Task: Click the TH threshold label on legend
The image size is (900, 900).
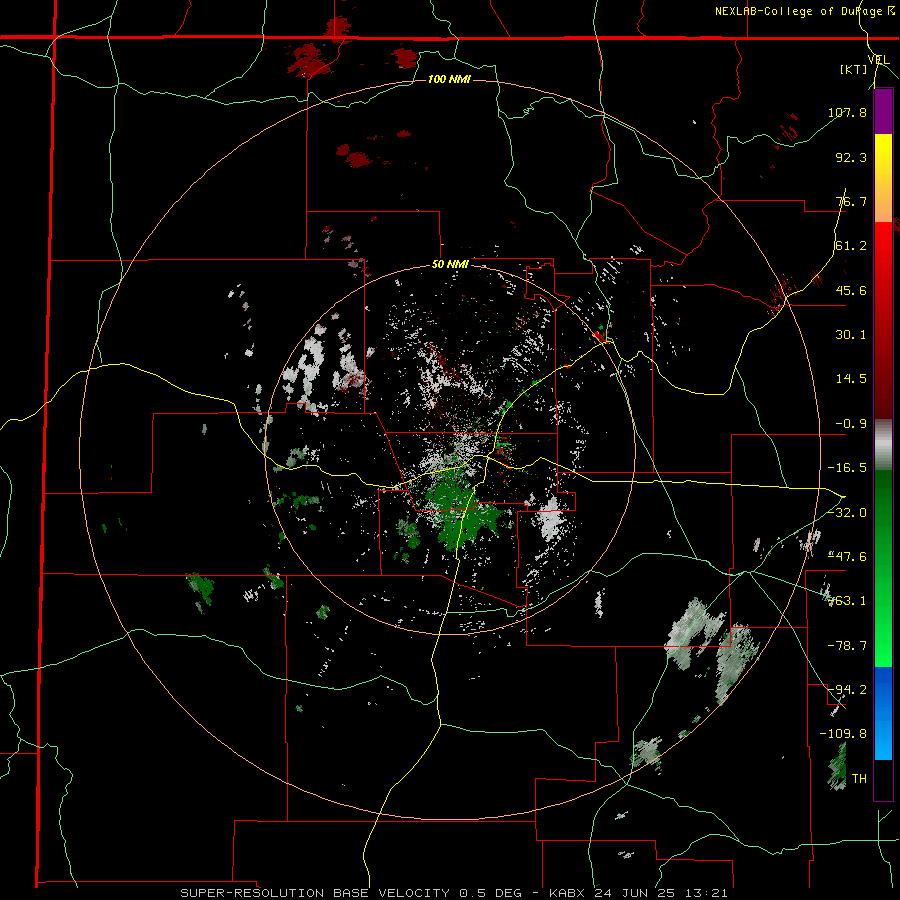Action: click(859, 779)
